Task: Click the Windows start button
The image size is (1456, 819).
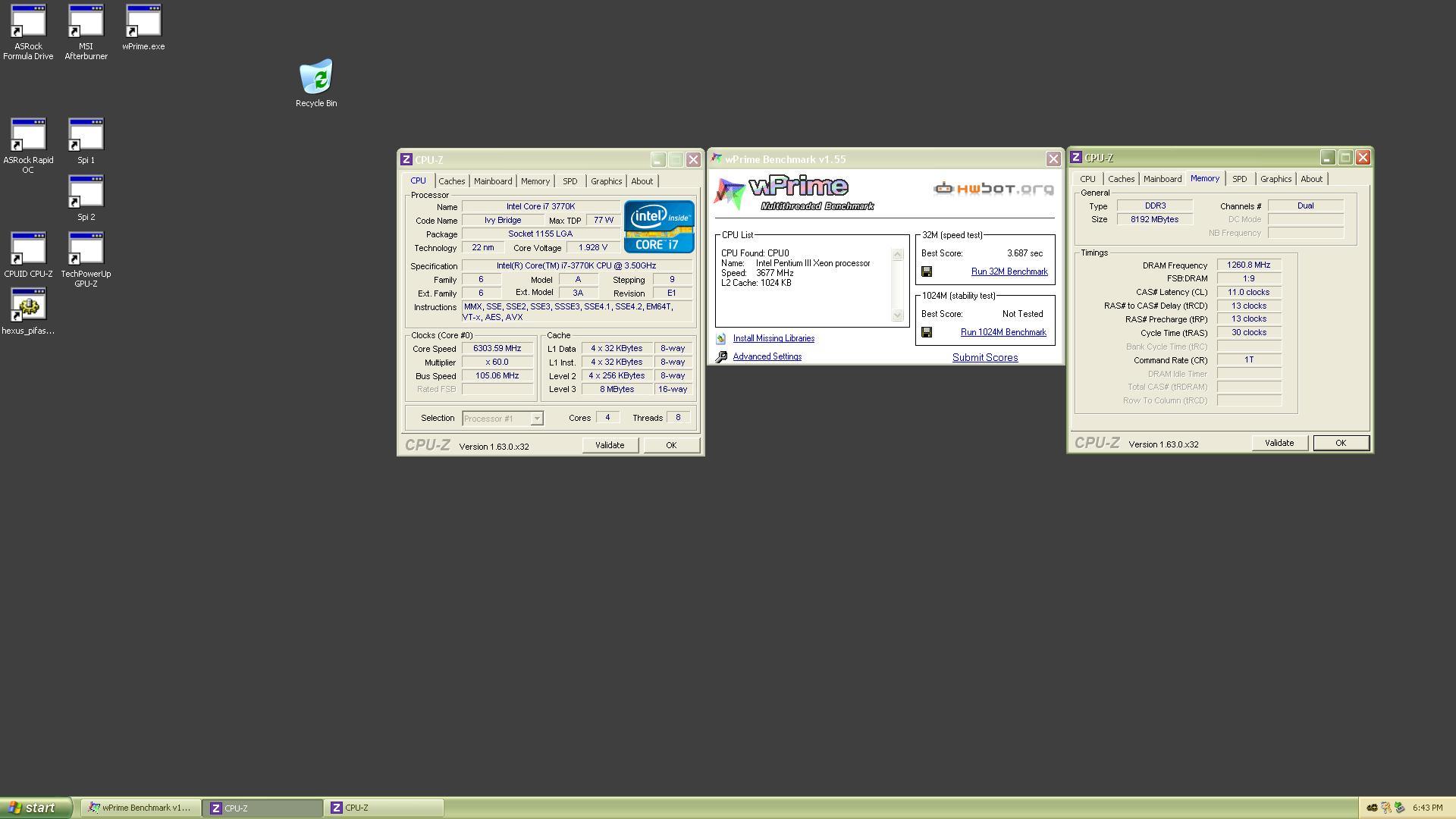Action: [x=36, y=808]
